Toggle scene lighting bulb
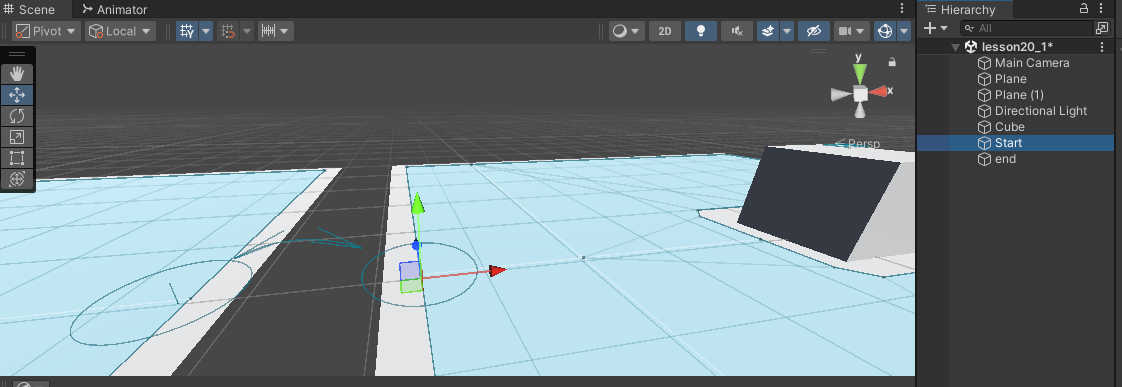Screen dimensions: 1122x387 pyautogui.click(x=701, y=31)
